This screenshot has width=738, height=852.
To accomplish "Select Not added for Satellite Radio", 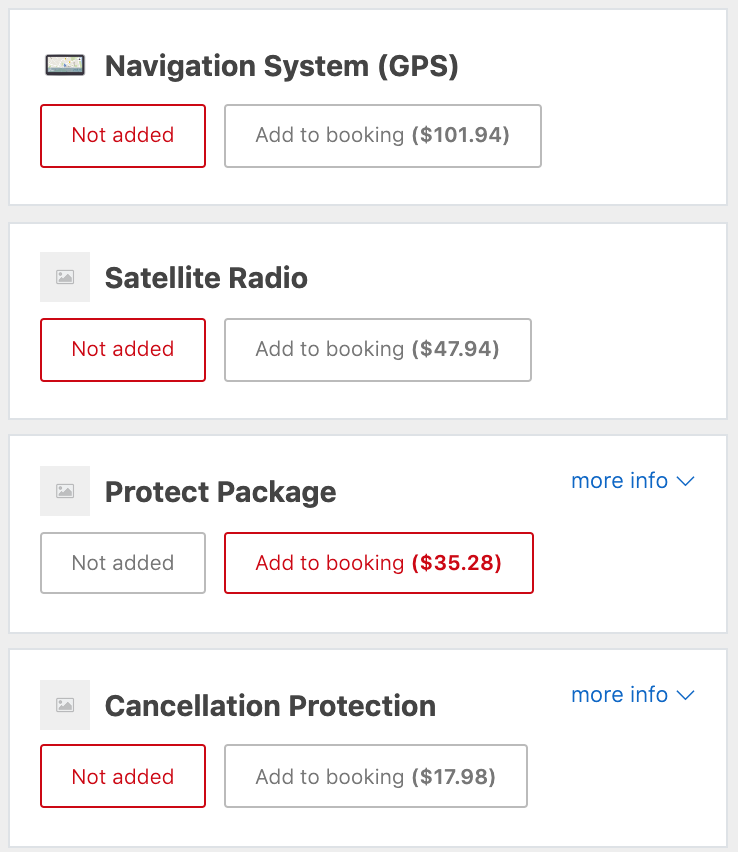I will [x=123, y=350].
